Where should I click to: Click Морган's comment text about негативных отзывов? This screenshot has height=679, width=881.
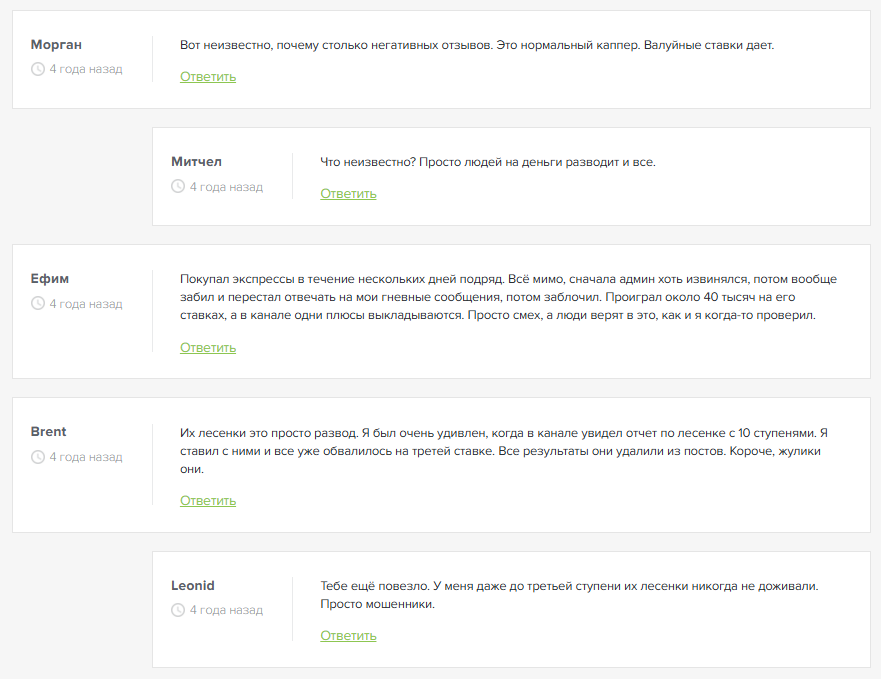[477, 46]
